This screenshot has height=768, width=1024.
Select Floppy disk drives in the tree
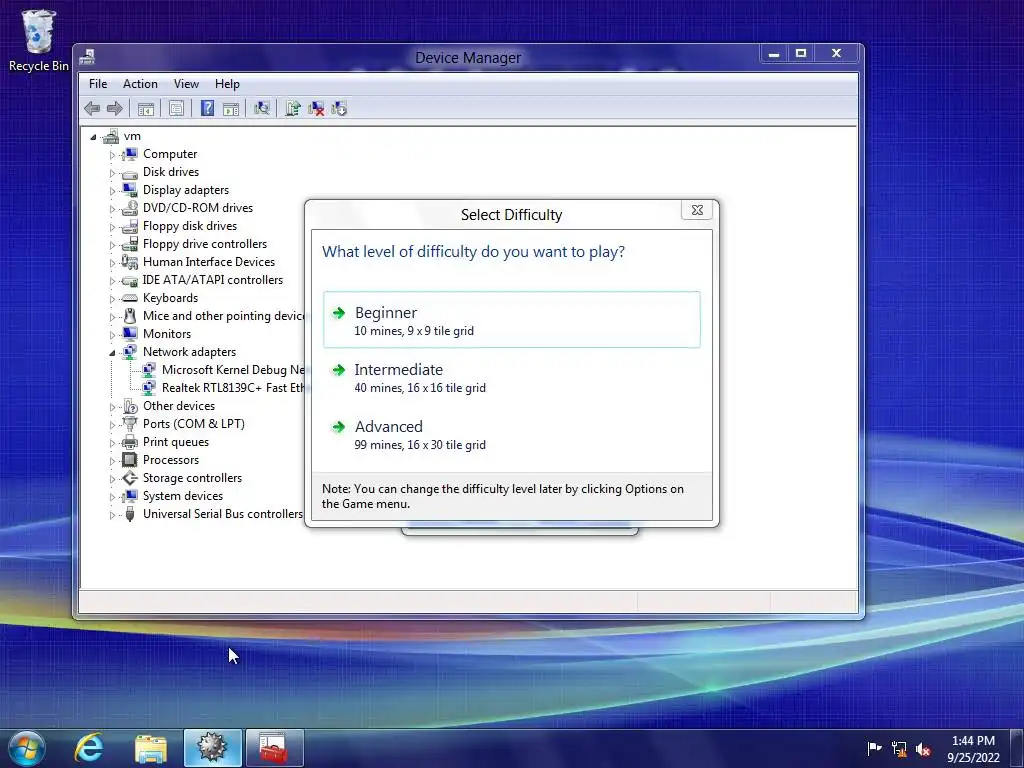pyautogui.click(x=190, y=226)
